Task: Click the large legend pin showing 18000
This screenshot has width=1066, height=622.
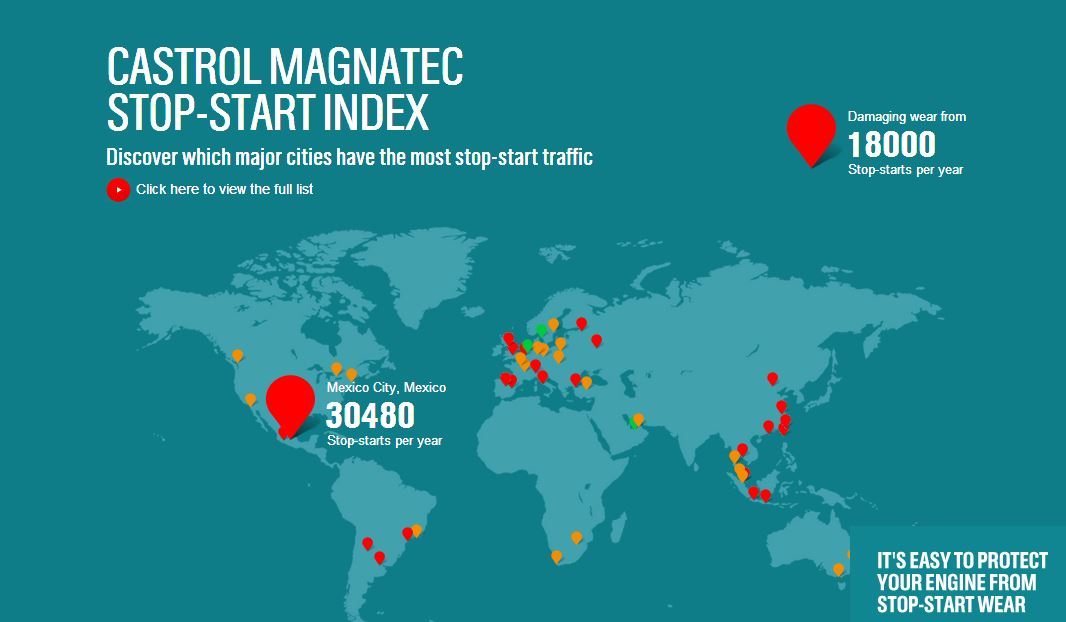Action: [810, 135]
